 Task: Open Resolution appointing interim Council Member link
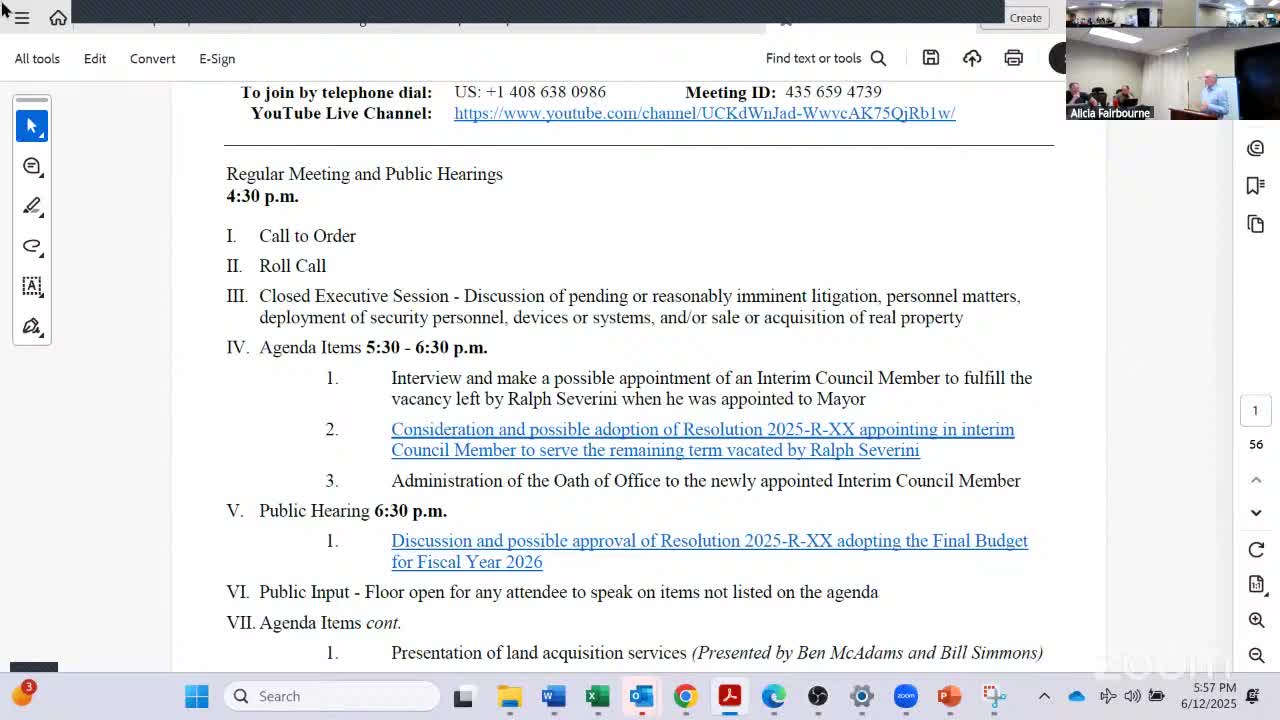tap(702, 440)
